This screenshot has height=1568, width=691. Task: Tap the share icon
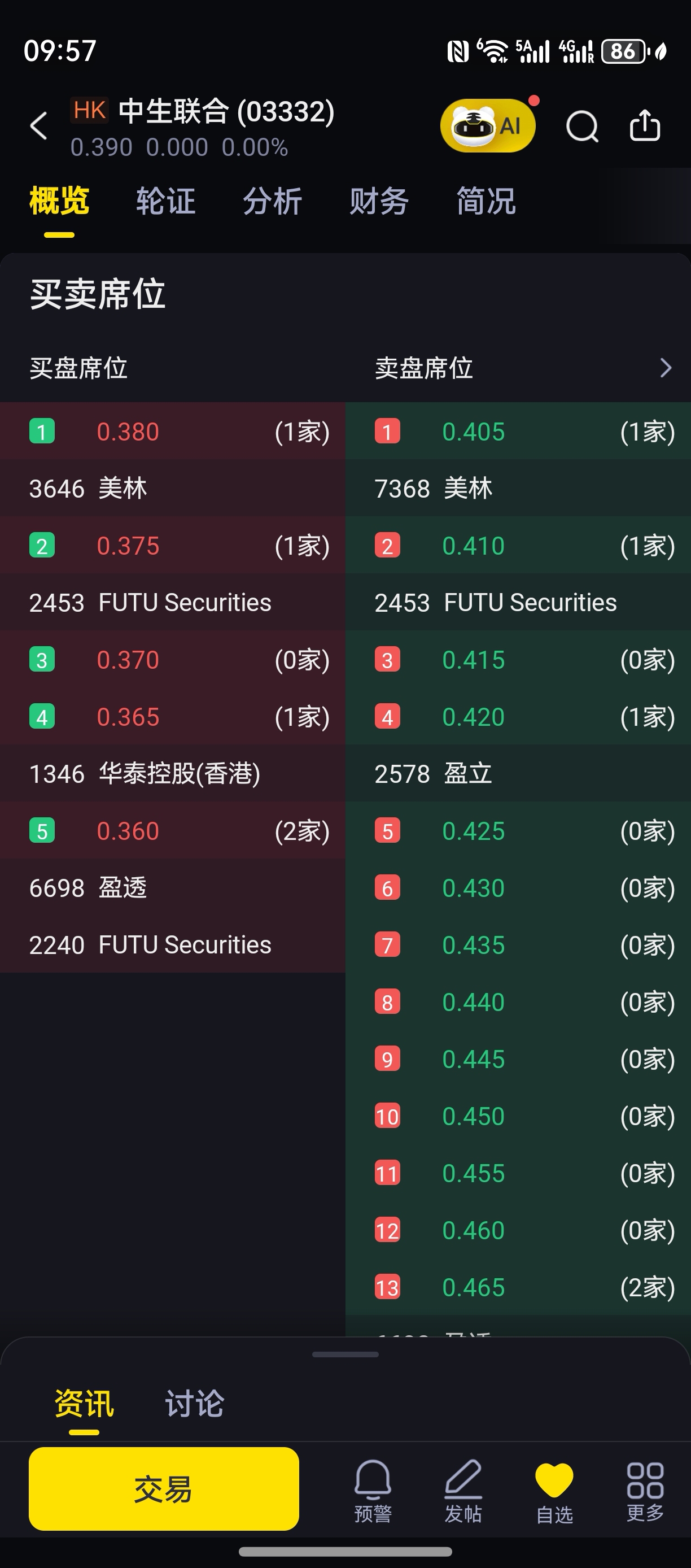[645, 125]
